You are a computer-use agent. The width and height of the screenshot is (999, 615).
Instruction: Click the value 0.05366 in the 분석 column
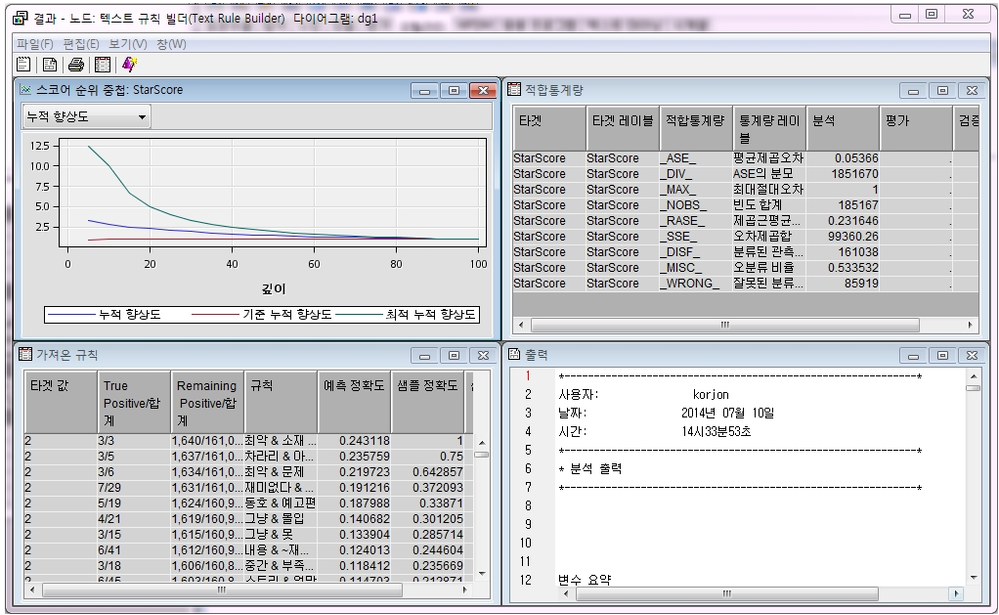point(842,158)
